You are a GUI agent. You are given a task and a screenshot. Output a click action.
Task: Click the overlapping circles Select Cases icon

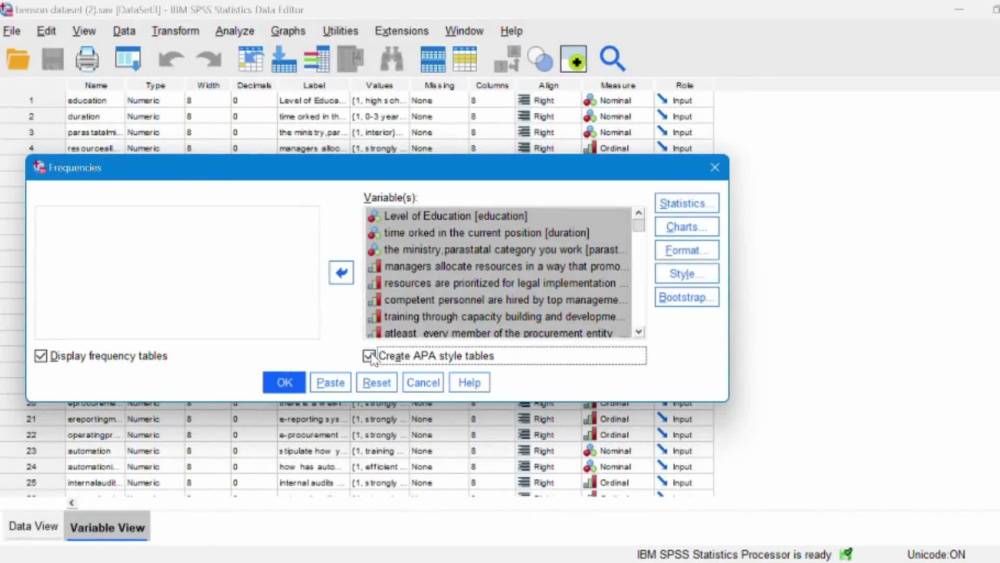click(x=540, y=59)
